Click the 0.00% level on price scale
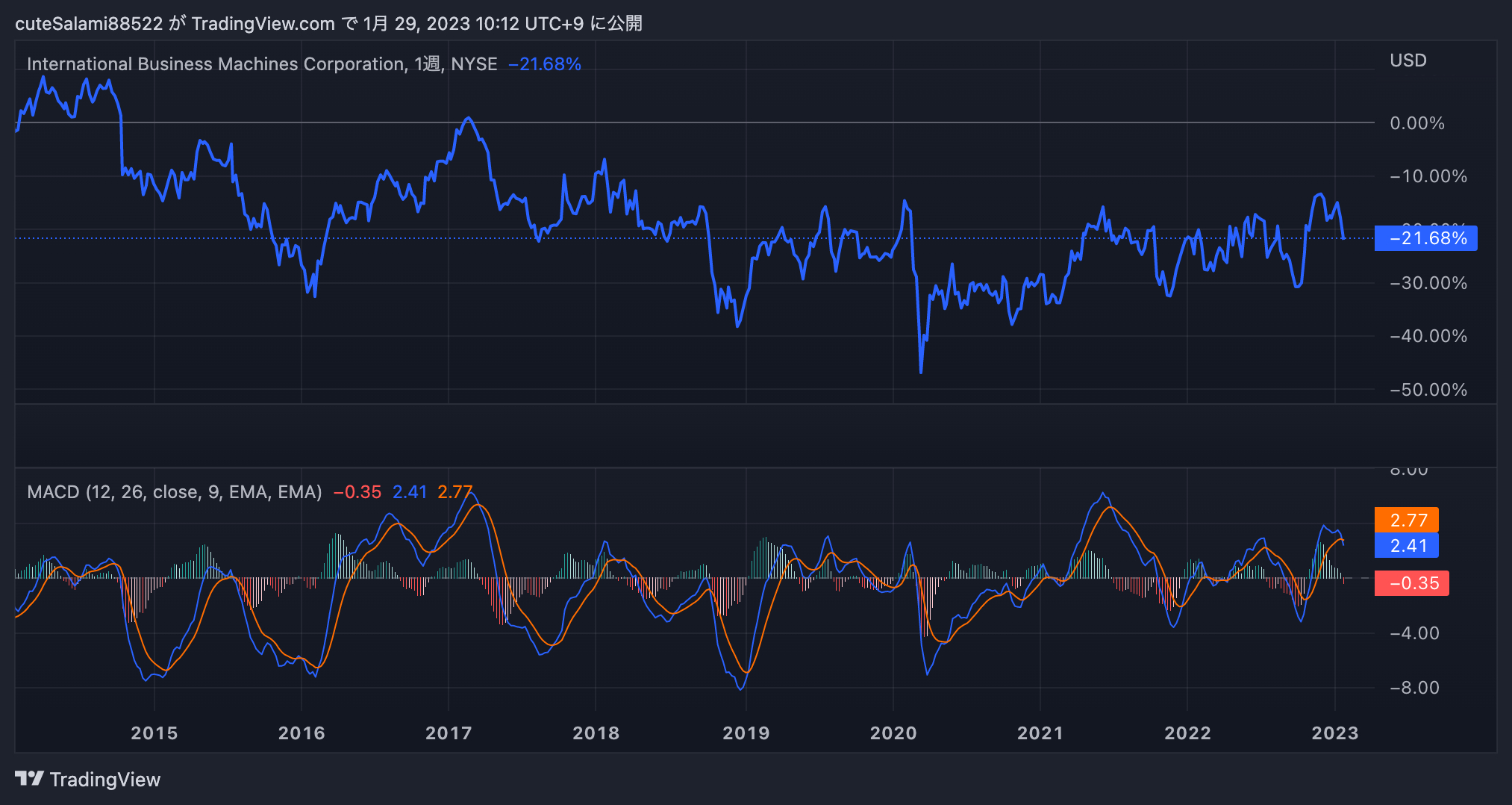 (1416, 123)
